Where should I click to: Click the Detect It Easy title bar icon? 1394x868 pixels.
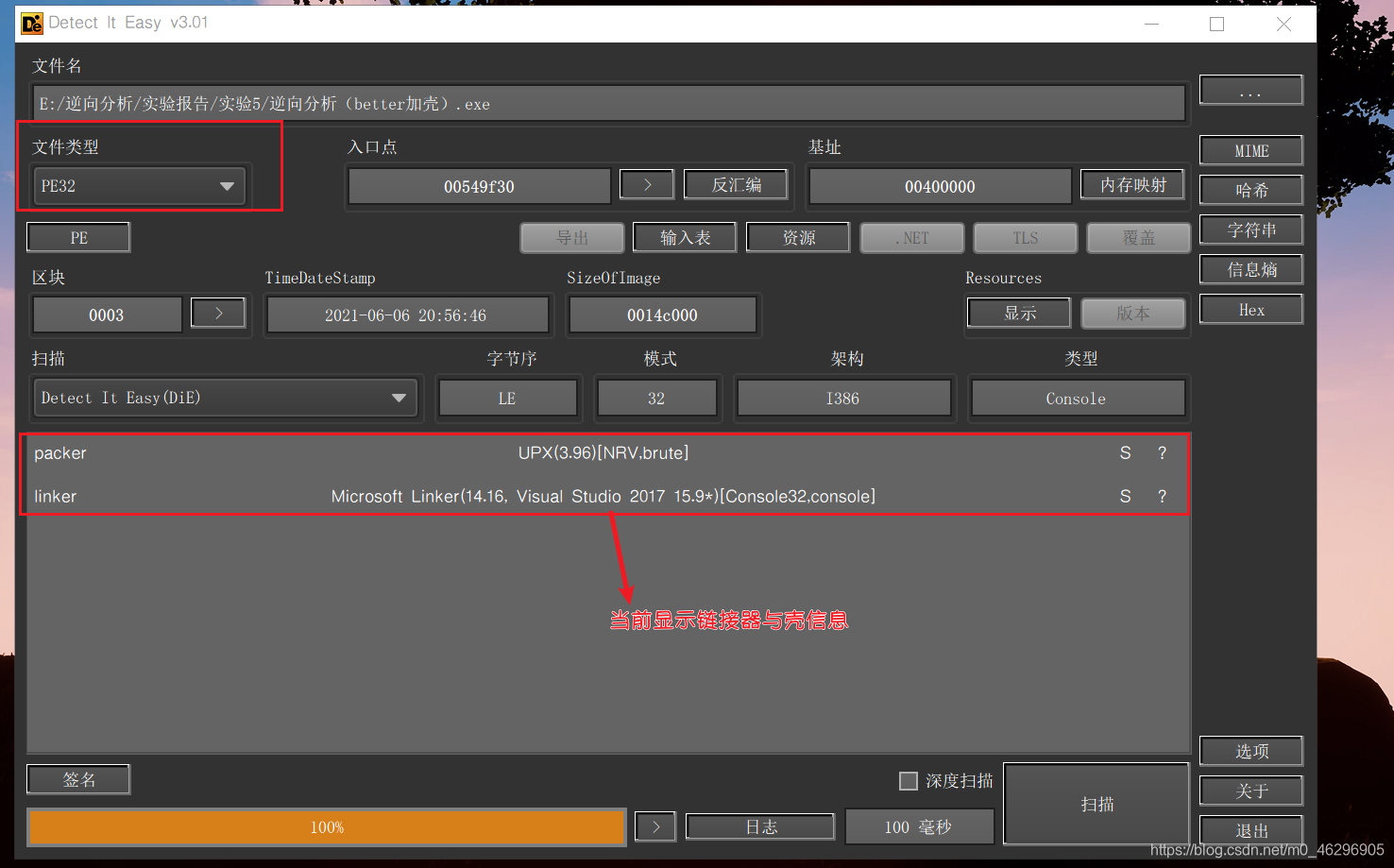tap(32, 24)
